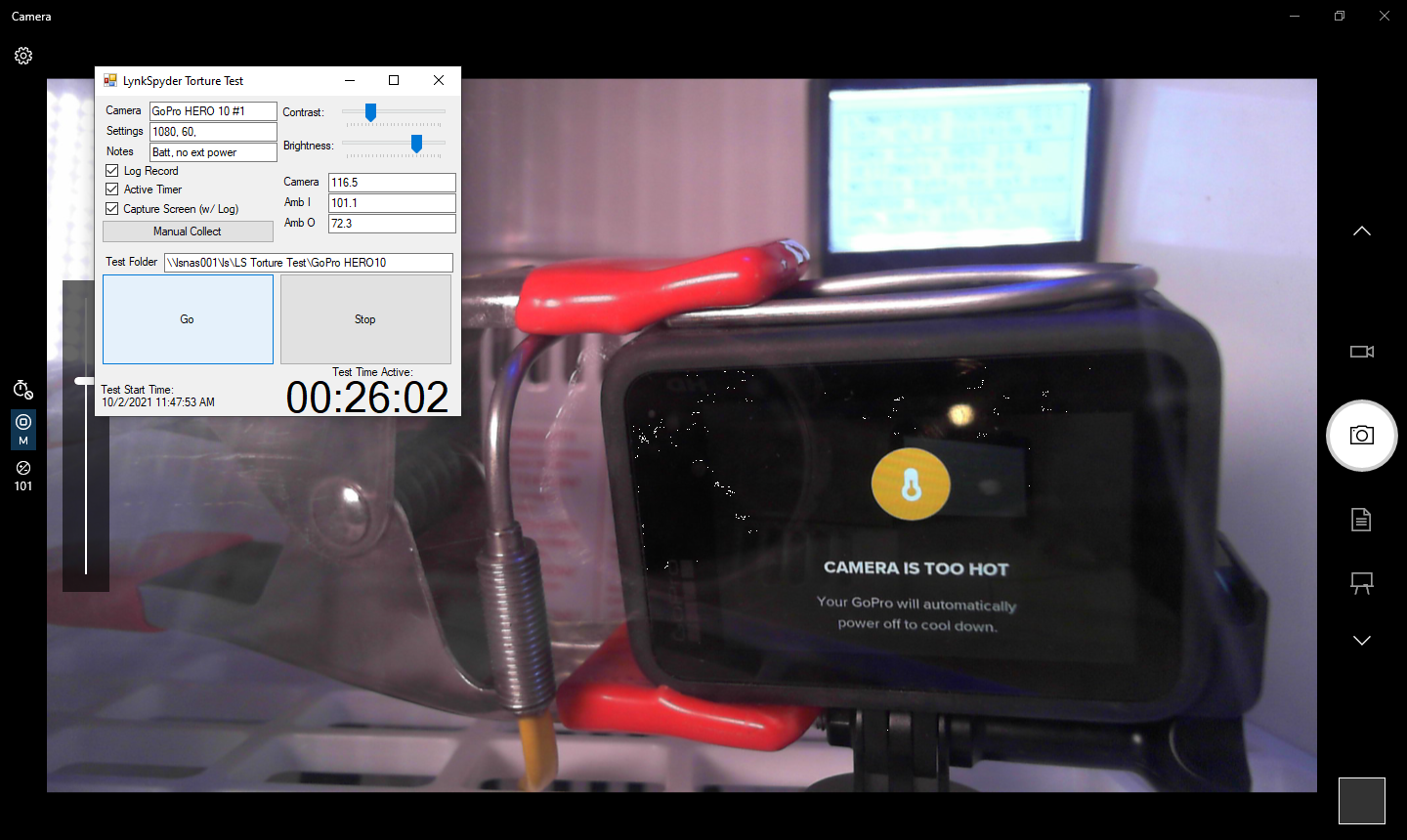Screen dimensions: 1407x840
Task: Enable the photo timer
Action: (x=22, y=390)
